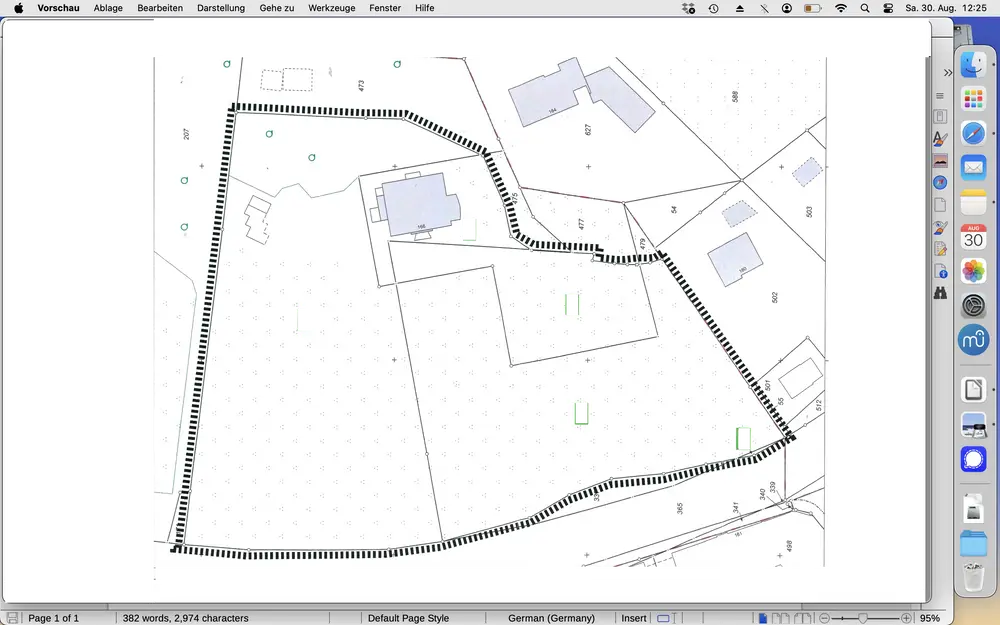Open German (Germany) language selector
1000x625 pixels.
(x=551, y=618)
